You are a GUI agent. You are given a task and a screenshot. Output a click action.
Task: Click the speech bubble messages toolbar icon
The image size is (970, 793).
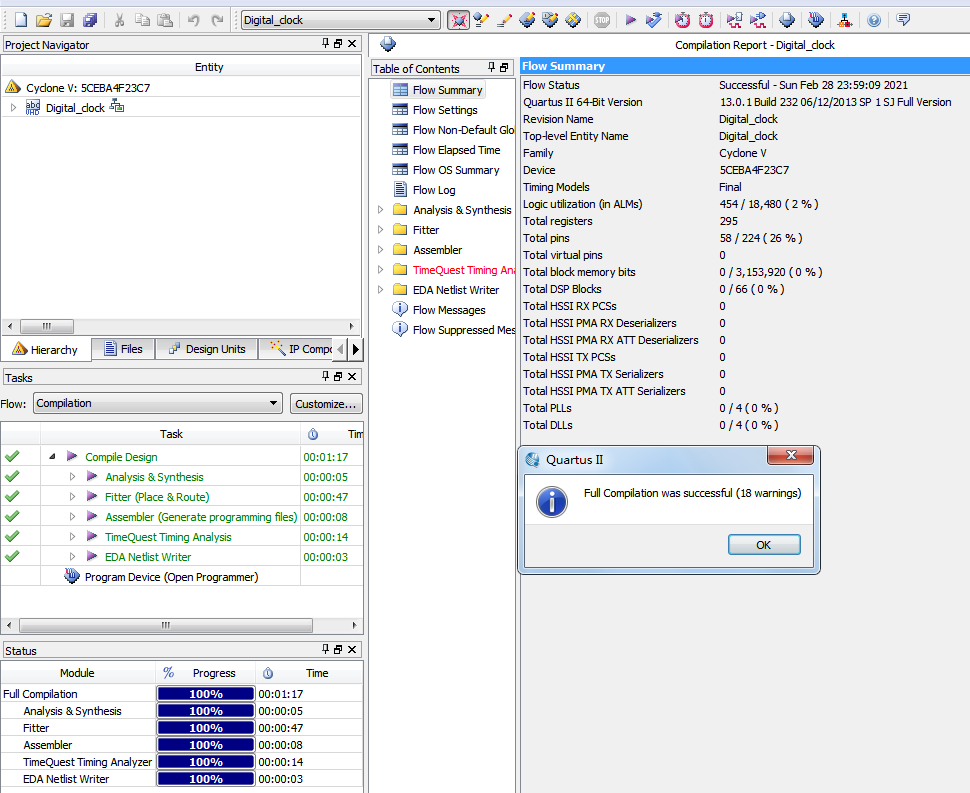(903, 20)
